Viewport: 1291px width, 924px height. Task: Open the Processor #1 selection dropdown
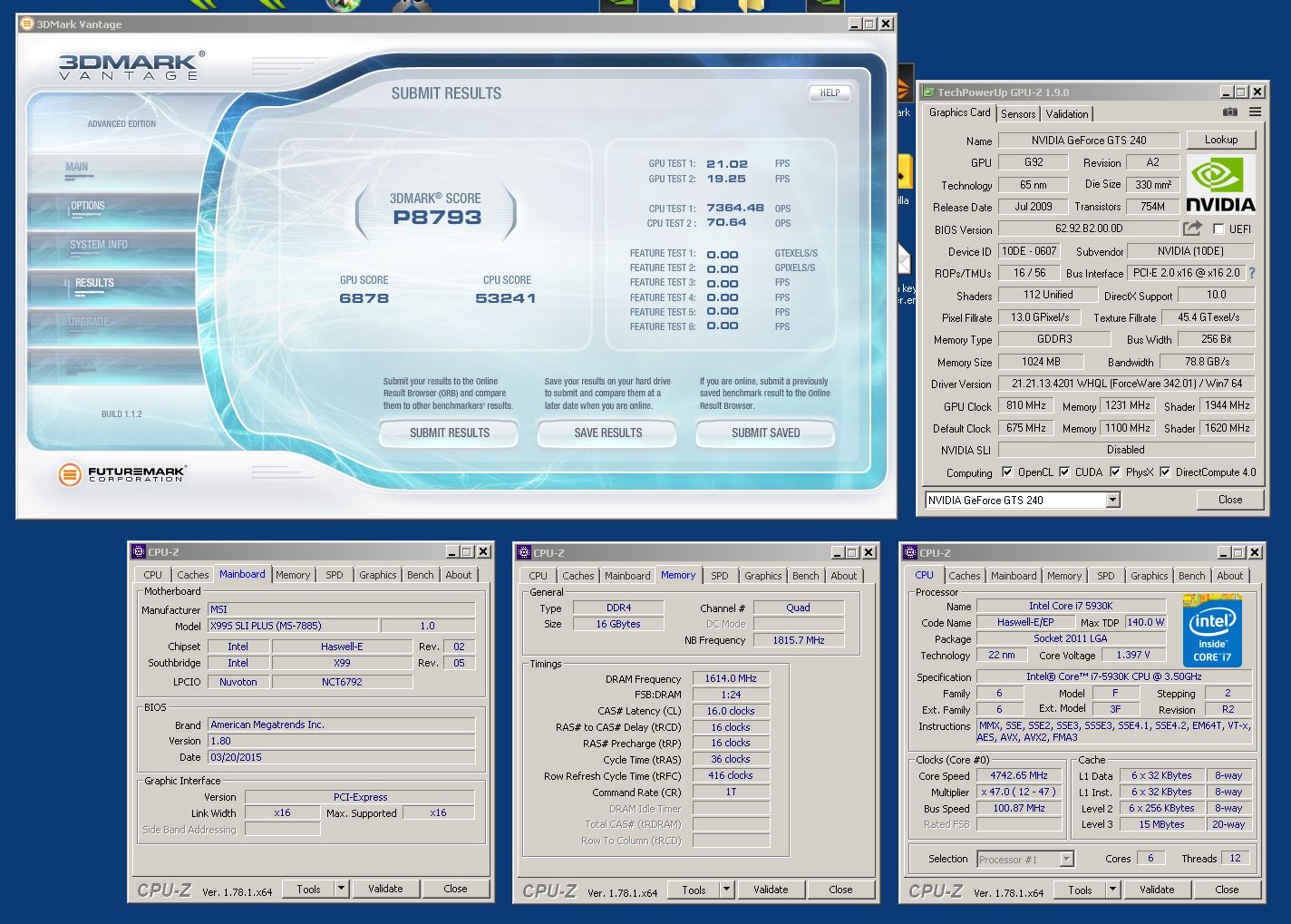tap(1066, 859)
